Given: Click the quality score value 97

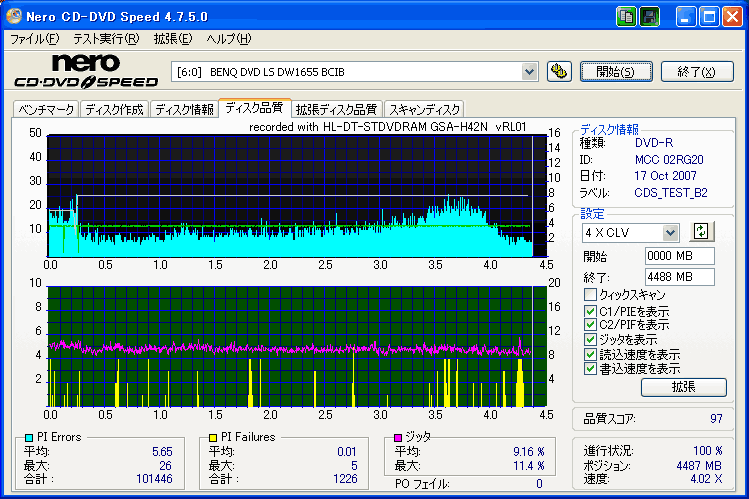Looking at the screenshot, I should pos(716,419).
